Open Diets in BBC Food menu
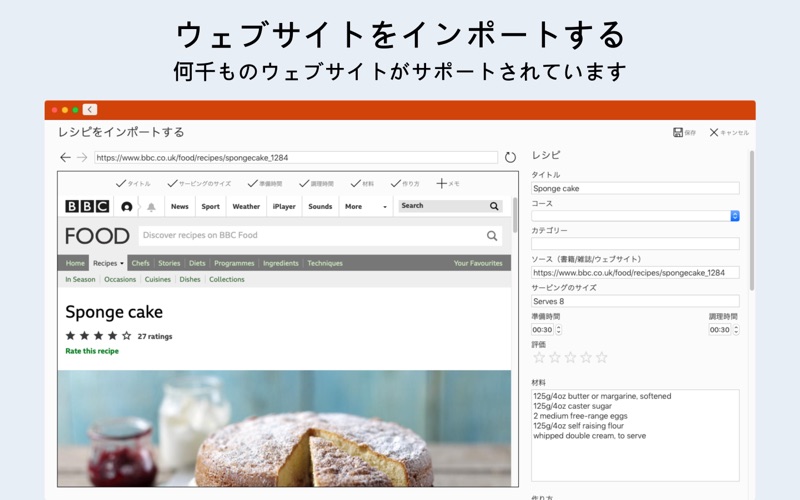This screenshot has width=800, height=500. click(197, 263)
